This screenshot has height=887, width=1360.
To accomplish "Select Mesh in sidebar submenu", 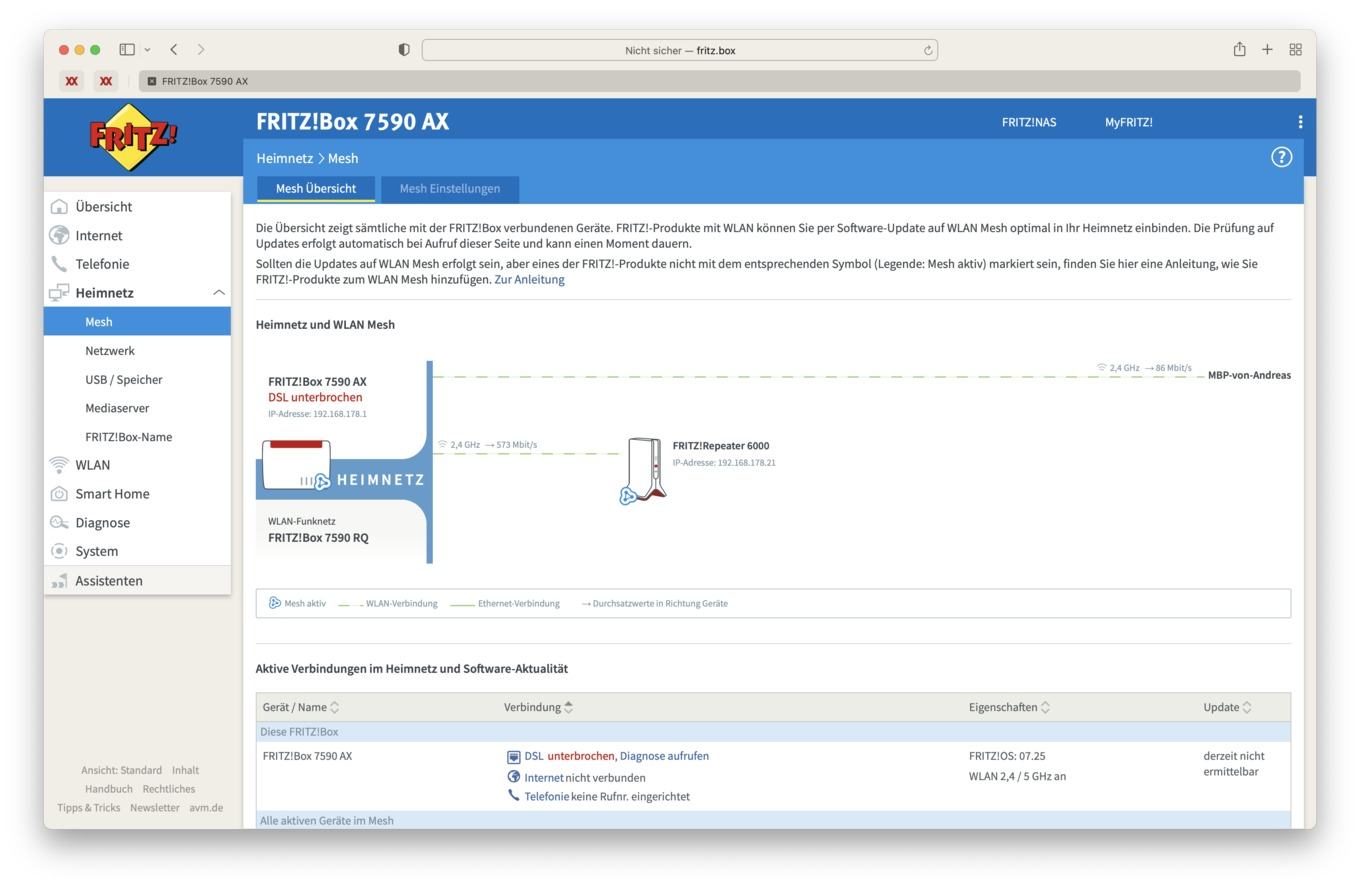I will pyautogui.click(x=137, y=322).
